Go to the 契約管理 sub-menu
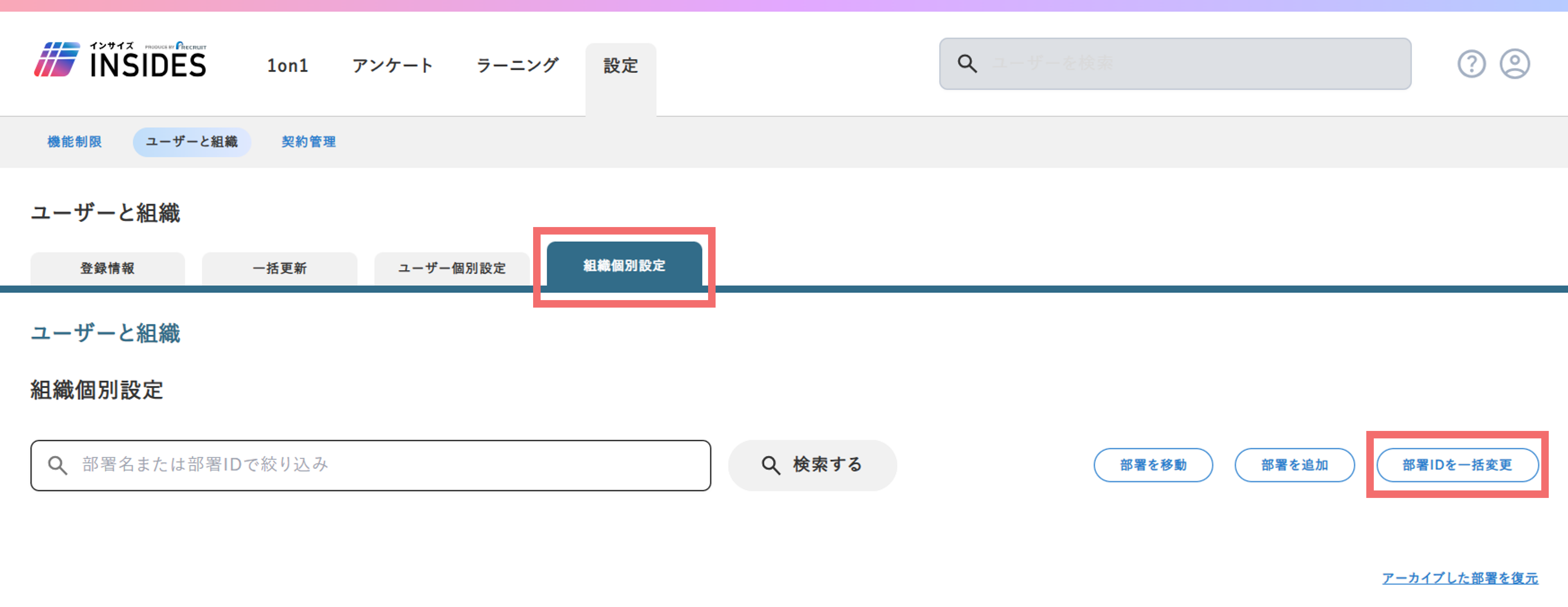The image size is (1568, 607). click(309, 142)
